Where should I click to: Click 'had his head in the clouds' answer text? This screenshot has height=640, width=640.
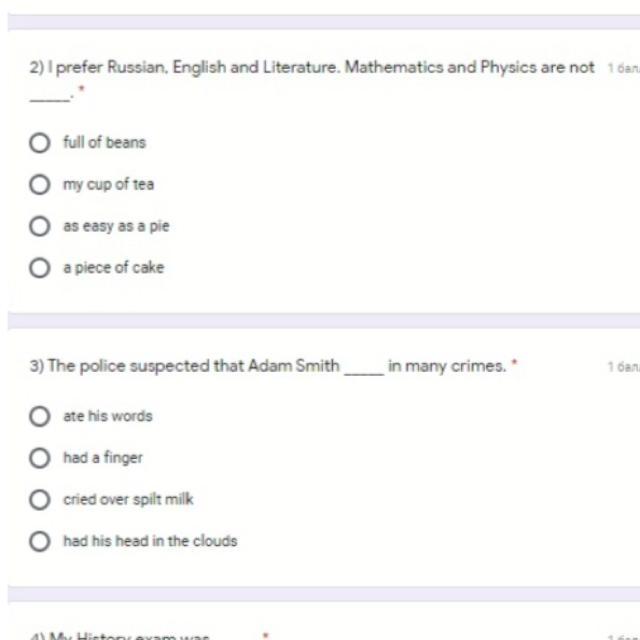pos(150,541)
